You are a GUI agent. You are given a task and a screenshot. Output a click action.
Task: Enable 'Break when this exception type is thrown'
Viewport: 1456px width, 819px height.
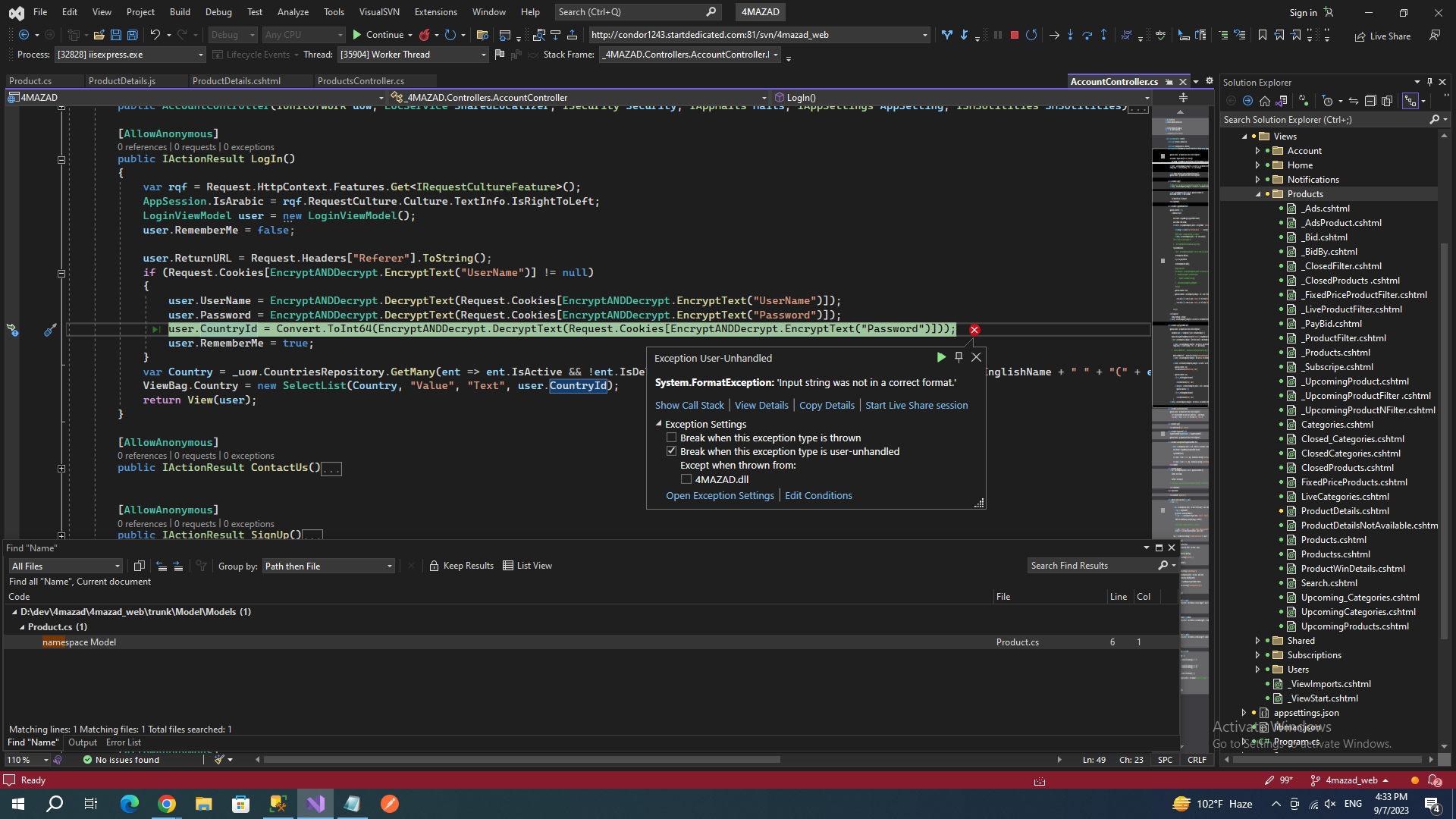point(671,438)
